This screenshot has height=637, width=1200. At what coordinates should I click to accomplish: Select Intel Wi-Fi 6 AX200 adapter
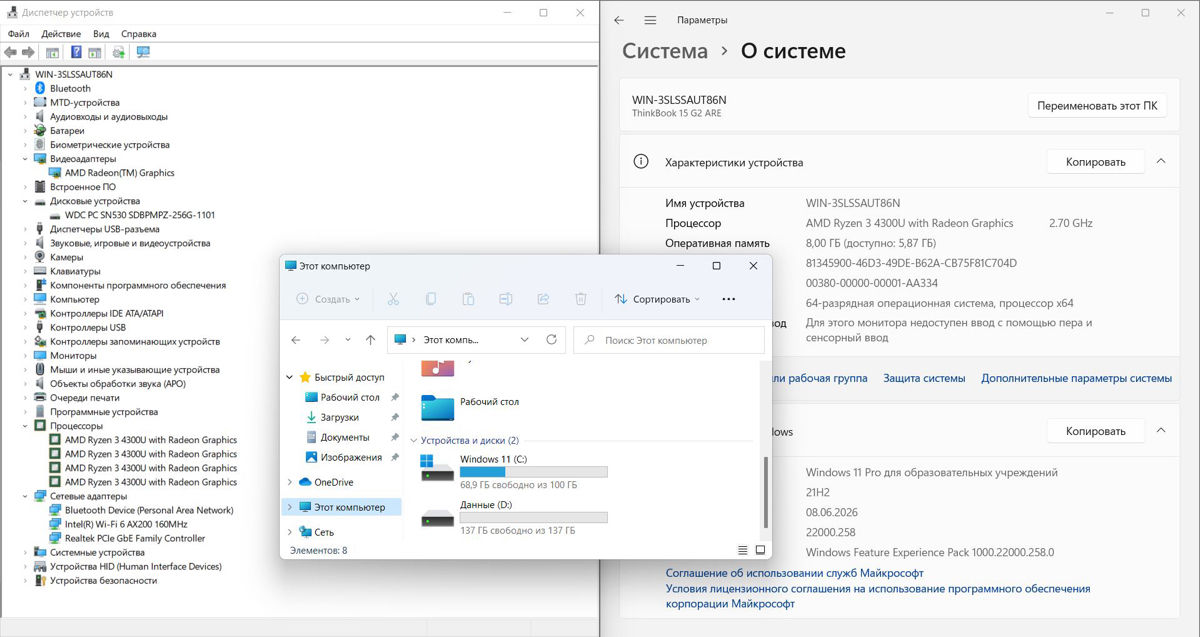[x=126, y=524]
